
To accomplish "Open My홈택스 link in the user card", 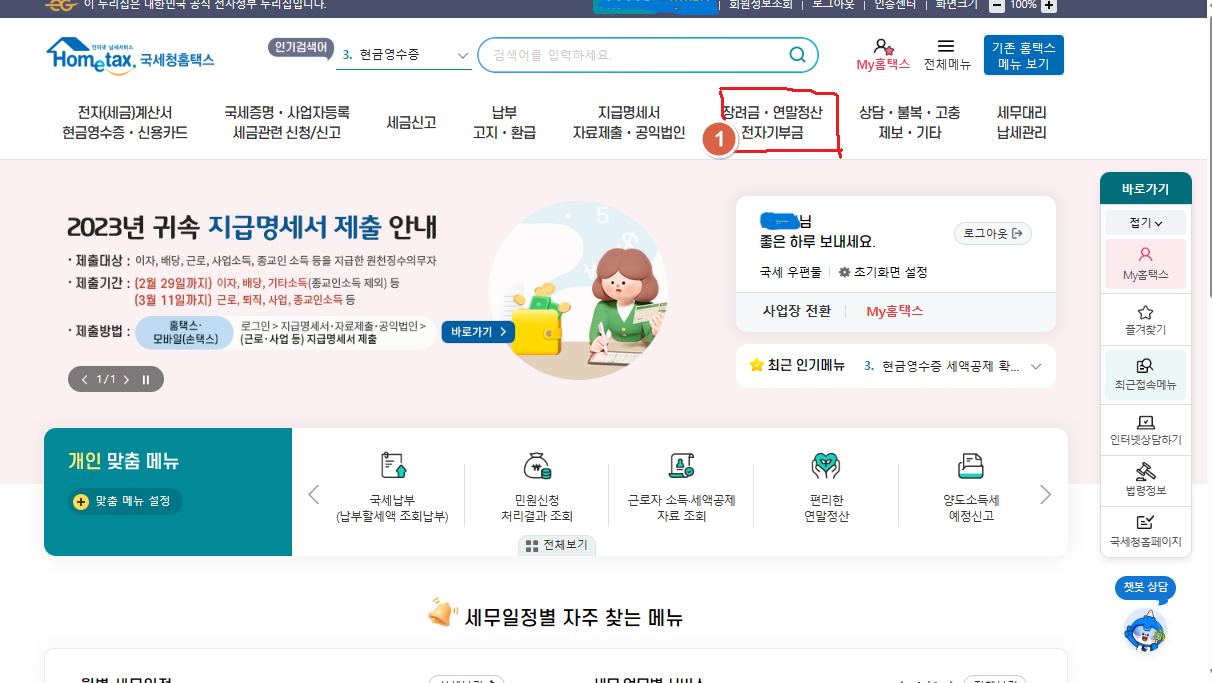I will tap(894, 311).
